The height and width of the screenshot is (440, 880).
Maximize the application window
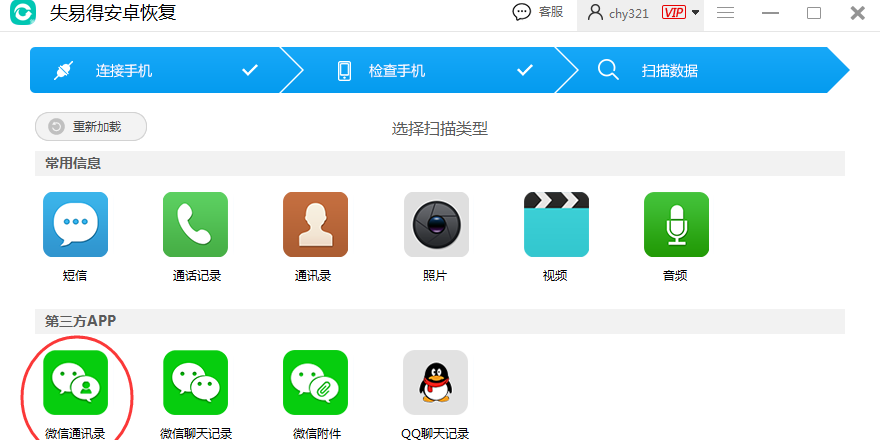tap(814, 13)
